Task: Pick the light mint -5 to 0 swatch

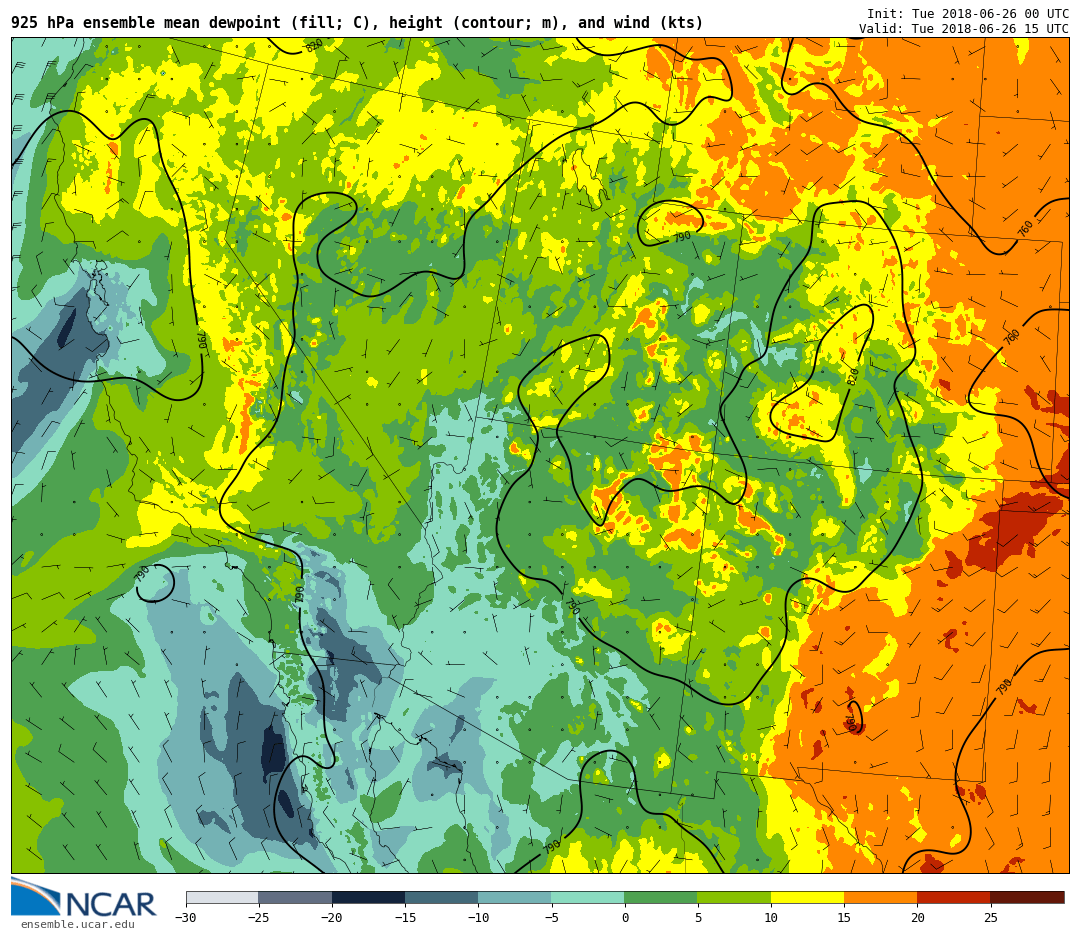Action: click(588, 897)
